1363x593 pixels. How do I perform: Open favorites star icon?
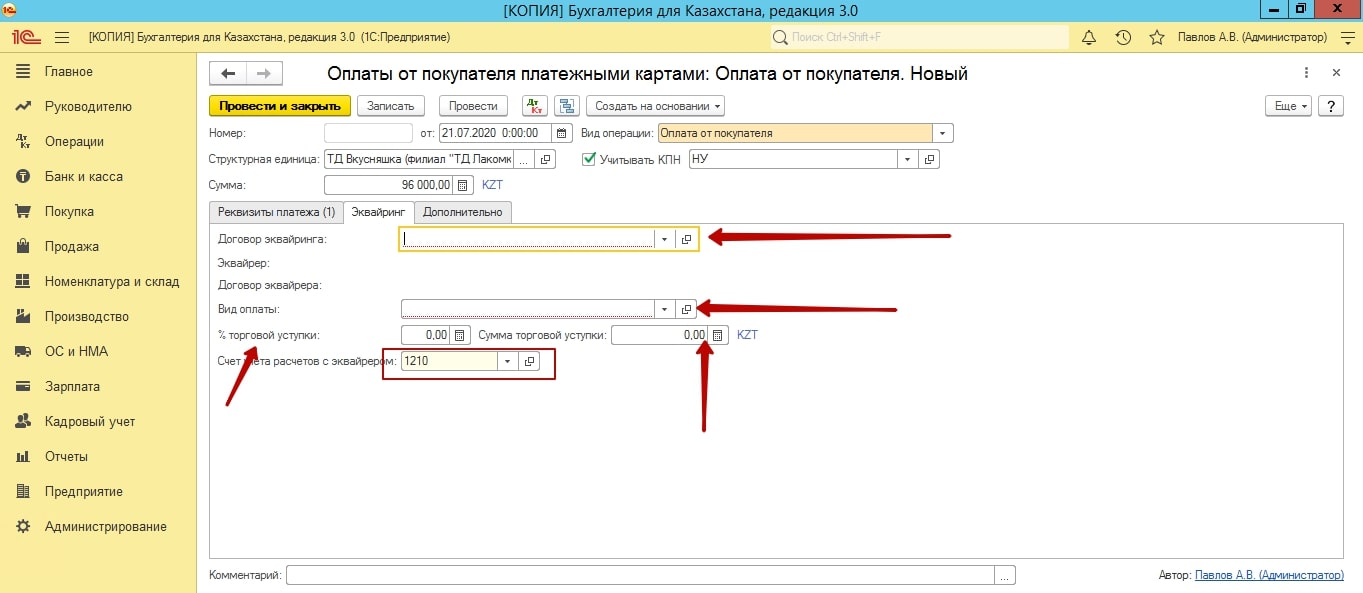click(1157, 37)
